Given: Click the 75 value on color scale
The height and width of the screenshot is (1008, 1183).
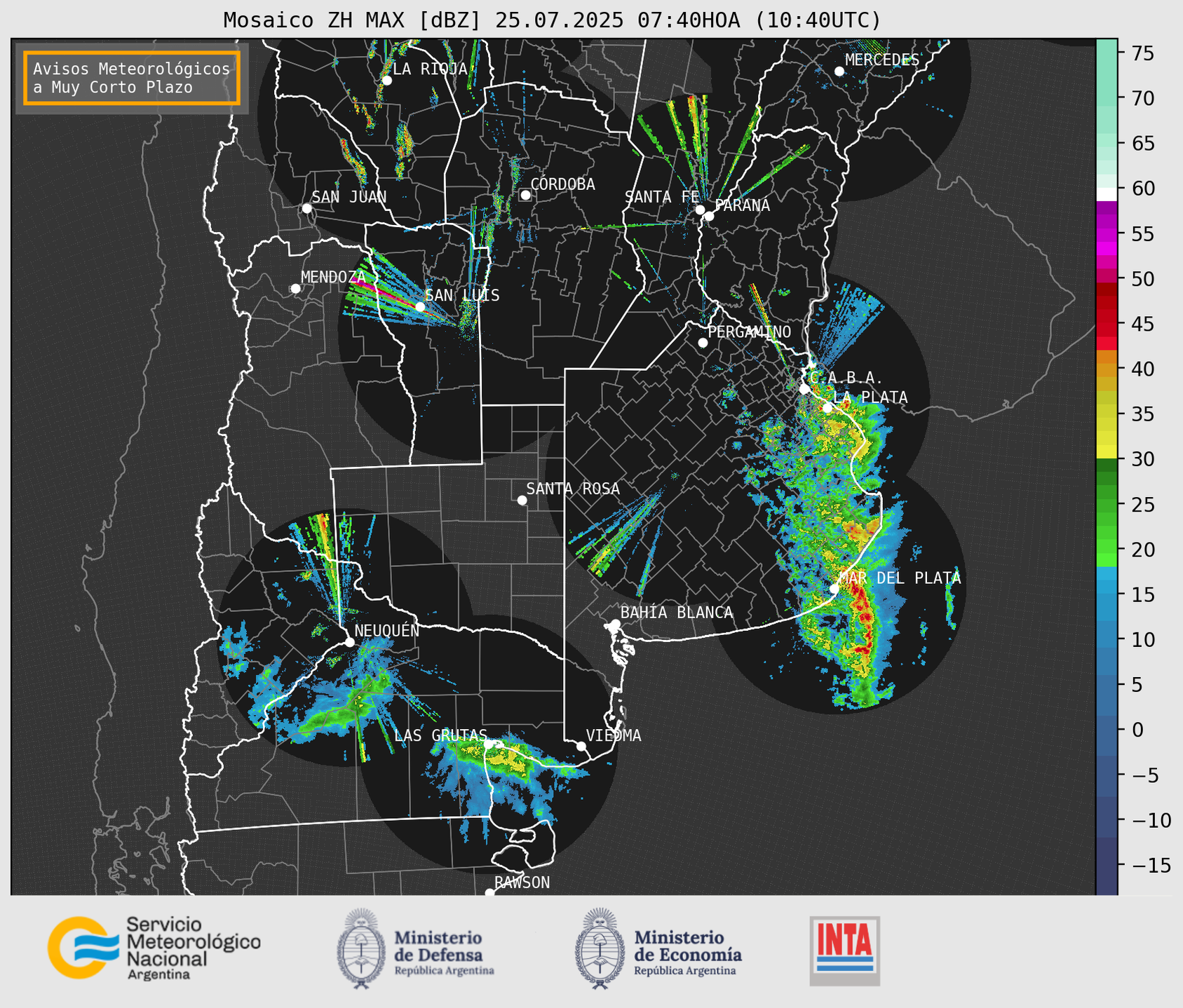Looking at the screenshot, I should point(1143,53).
